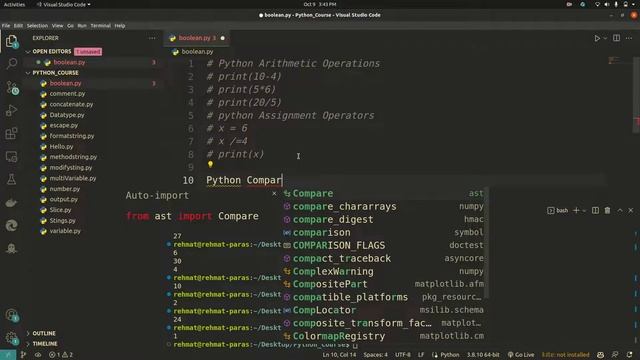Open the File menu
The image size is (640, 360).
pos(6,26)
